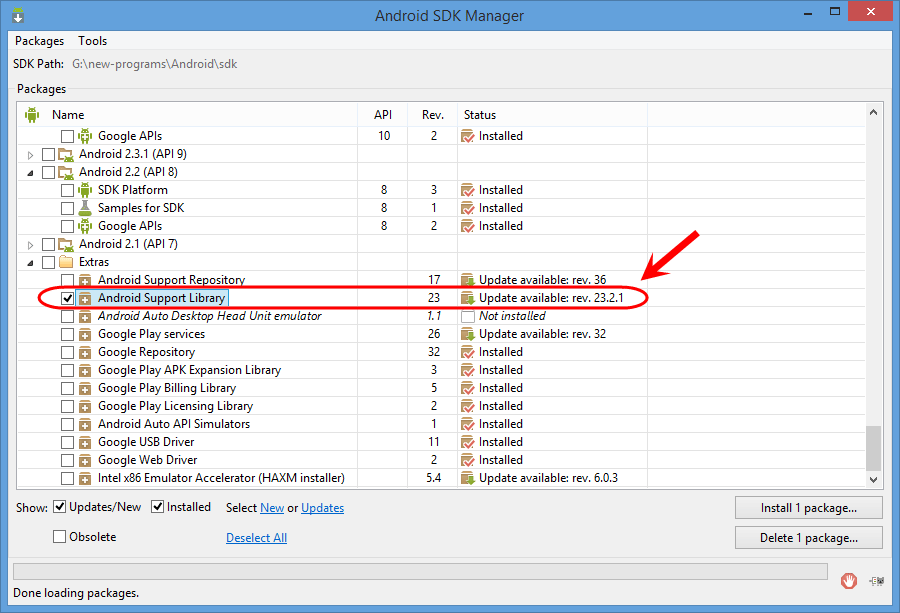Image resolution: width=900 pixels, height=613 pixels.
Task: Open the Tools menu
Action: point(92,41)
